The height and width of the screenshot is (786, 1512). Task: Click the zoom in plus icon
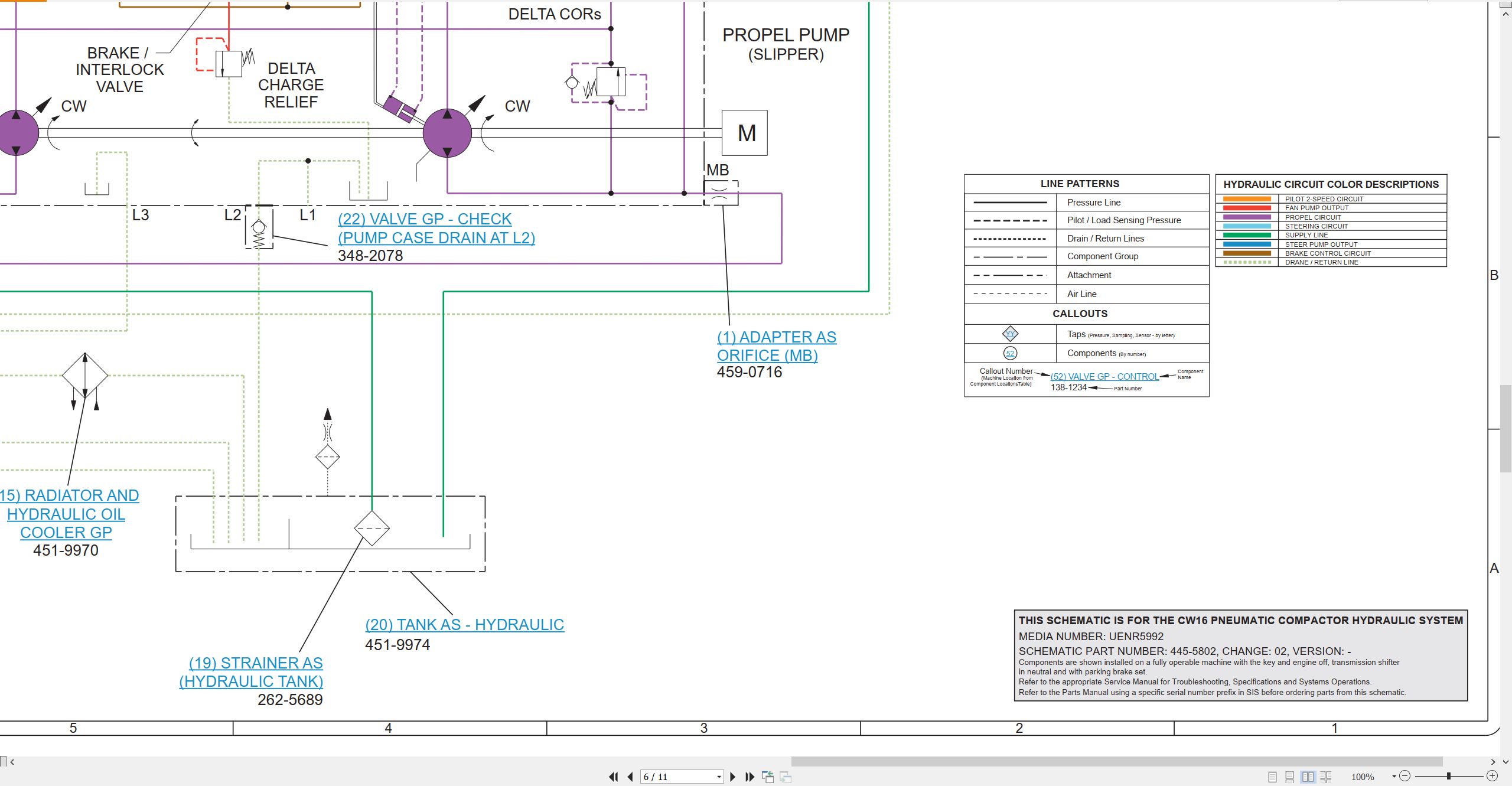click(1492, 776)
